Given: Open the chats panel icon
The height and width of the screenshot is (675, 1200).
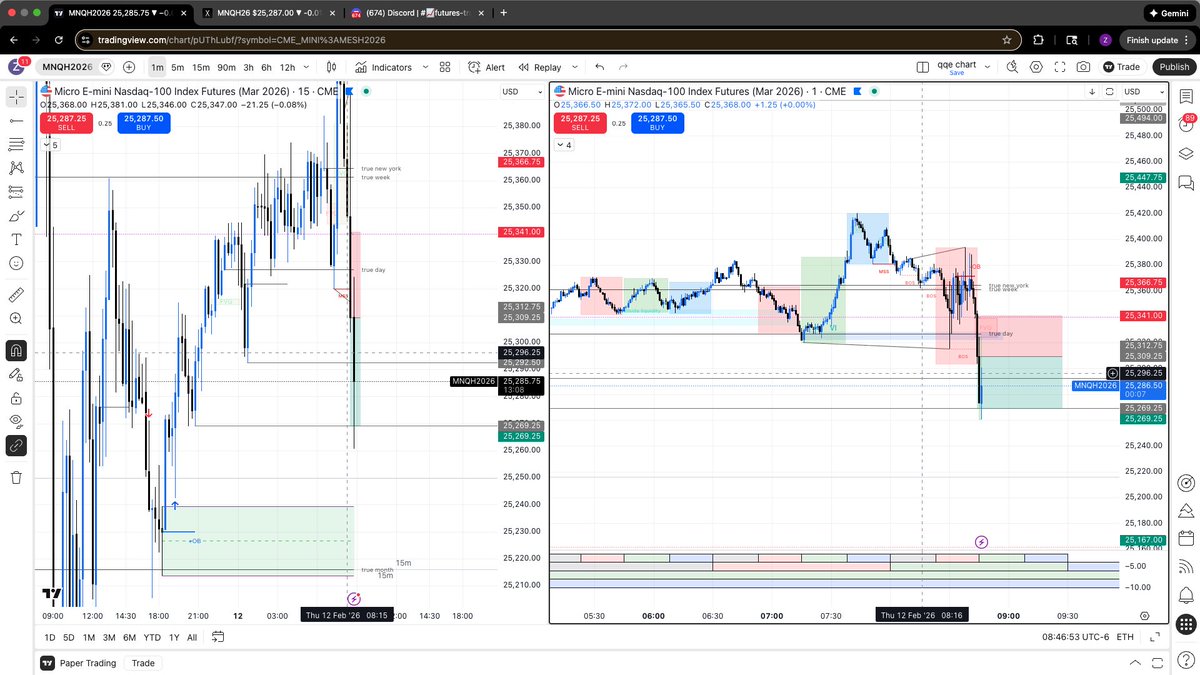Looking at the screenshot, I should (1185, 183).
